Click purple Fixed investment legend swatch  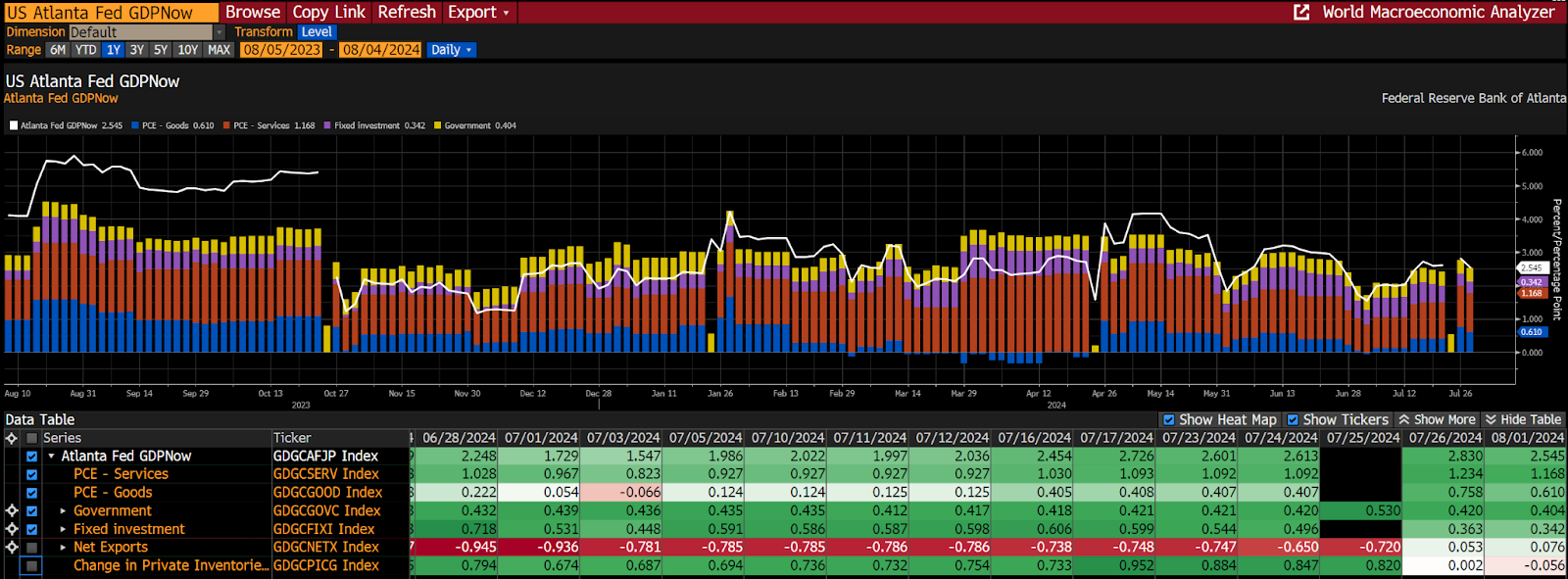(327, 125)
